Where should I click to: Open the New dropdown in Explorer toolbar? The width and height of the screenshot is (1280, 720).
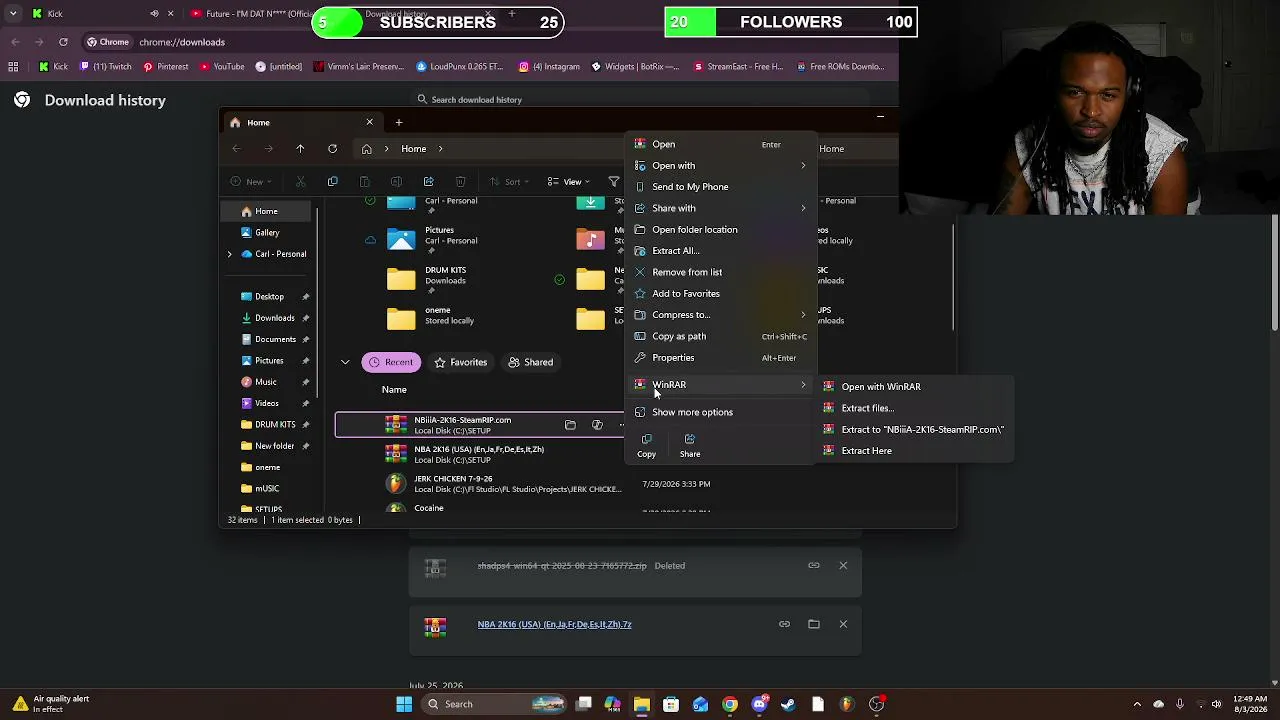[250, 182]
